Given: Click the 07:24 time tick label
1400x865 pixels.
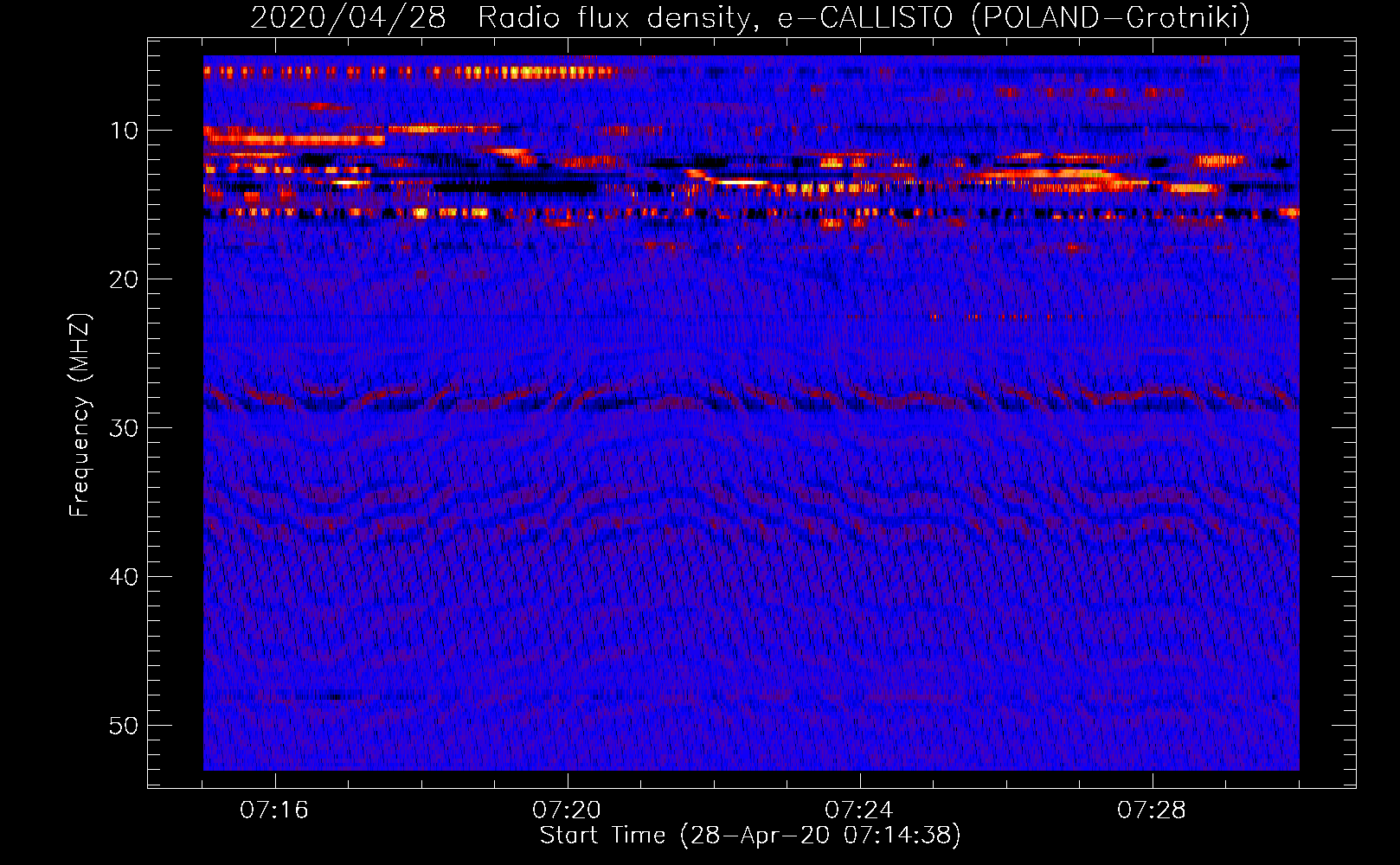Looking at the screenshot, I should click(x=859, y=811).
